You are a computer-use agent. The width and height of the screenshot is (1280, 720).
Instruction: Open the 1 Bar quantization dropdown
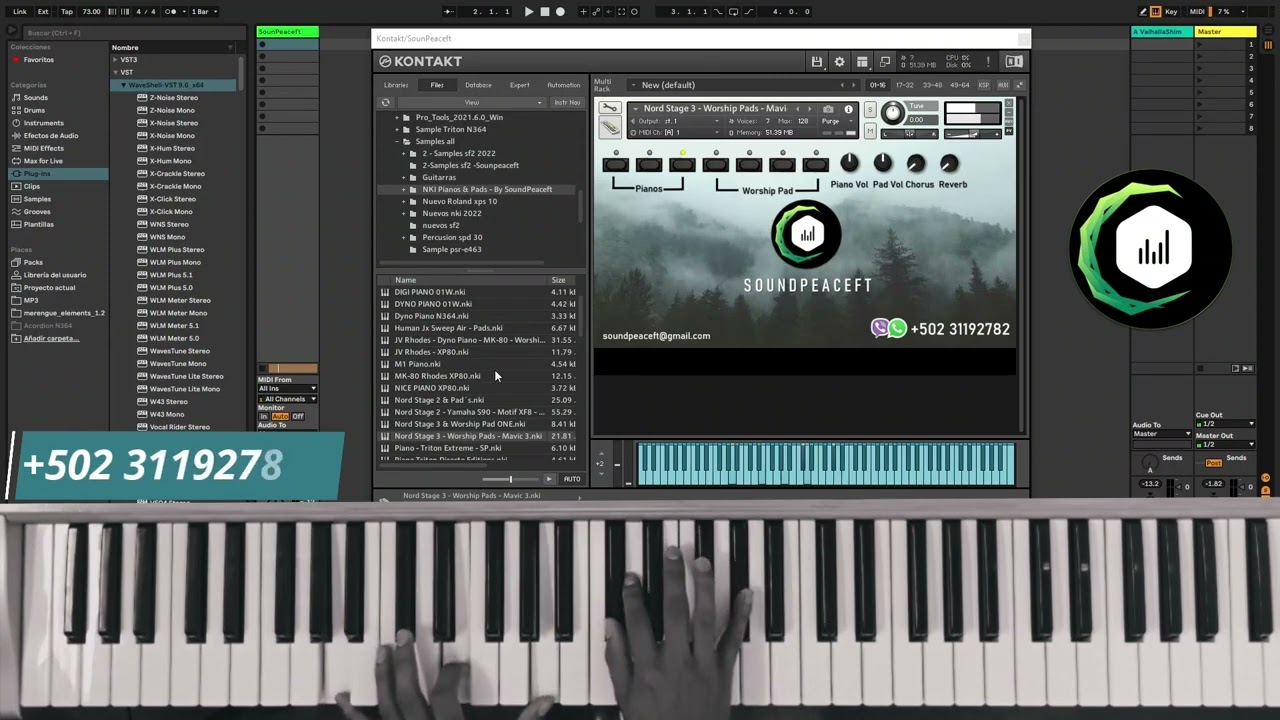click(204, 12)
